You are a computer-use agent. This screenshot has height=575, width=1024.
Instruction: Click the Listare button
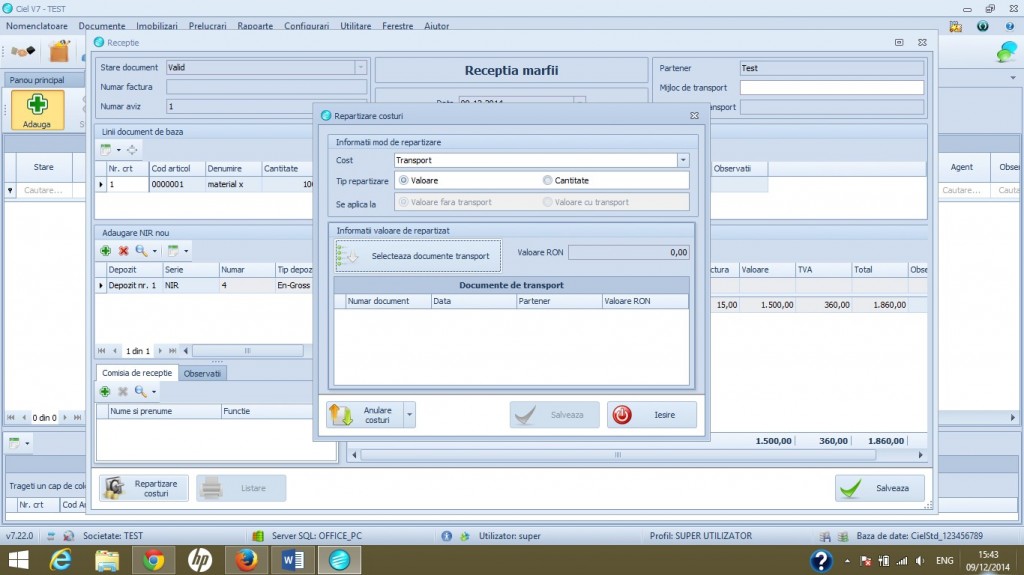[241, 488]
